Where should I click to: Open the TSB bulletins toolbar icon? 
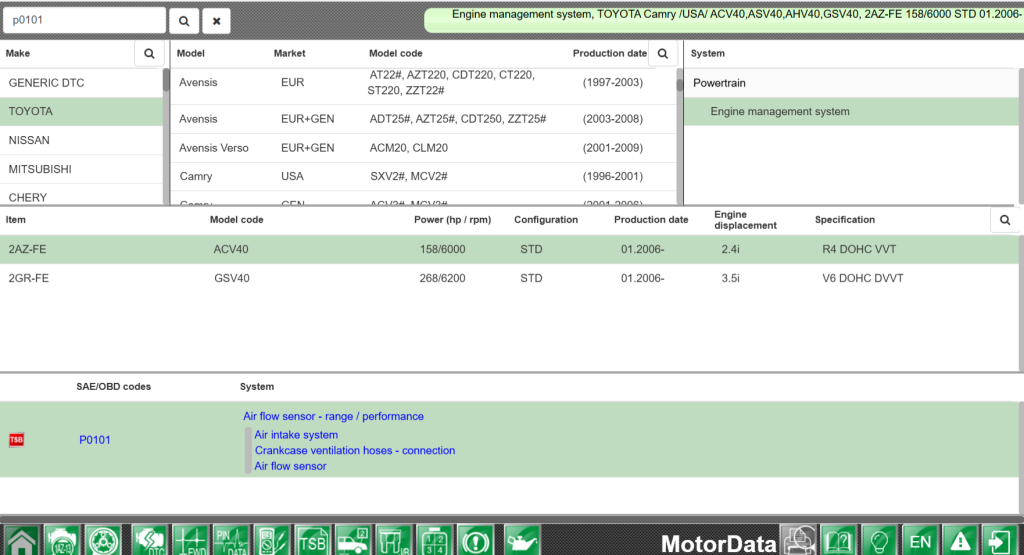point(312,541)
